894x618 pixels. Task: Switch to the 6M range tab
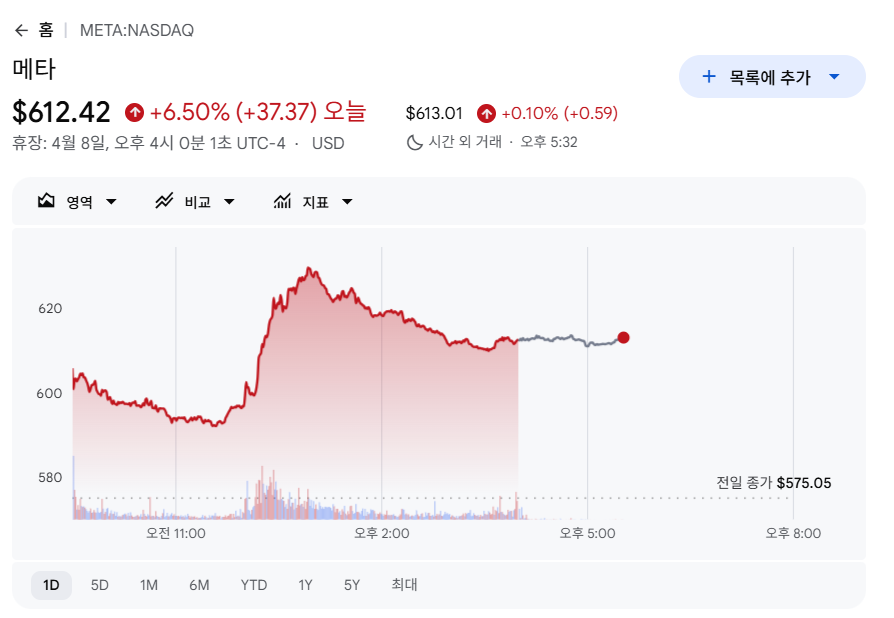(199, 585)
